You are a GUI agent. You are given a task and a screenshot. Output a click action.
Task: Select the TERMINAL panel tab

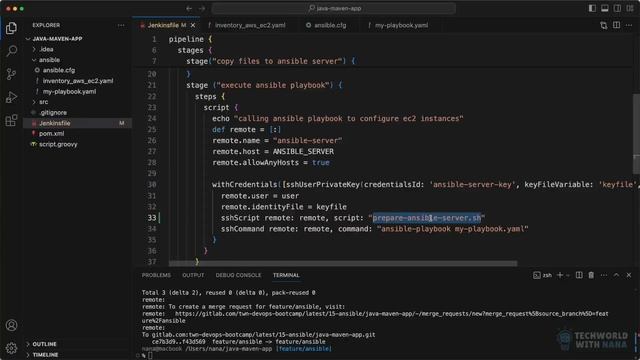pos(286,275)
